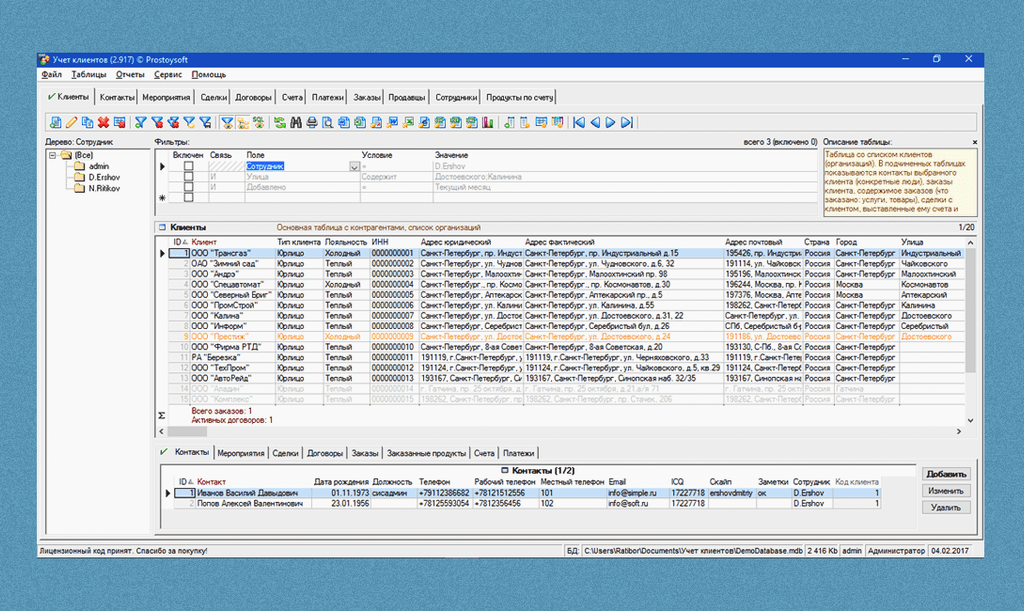Switch to the Договоры top tab

coord(253,97)
